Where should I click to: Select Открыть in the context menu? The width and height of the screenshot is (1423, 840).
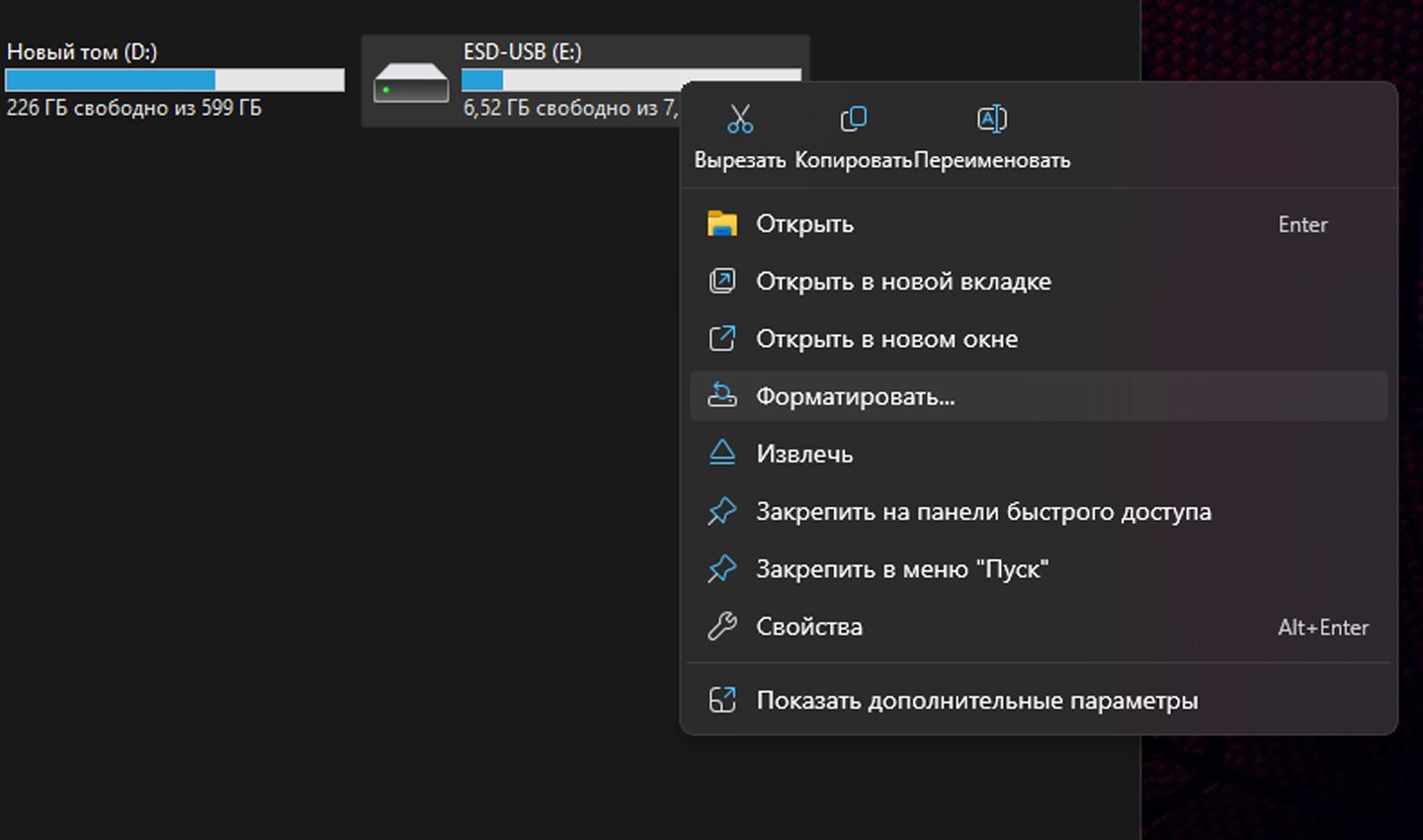pos(1039,224)
